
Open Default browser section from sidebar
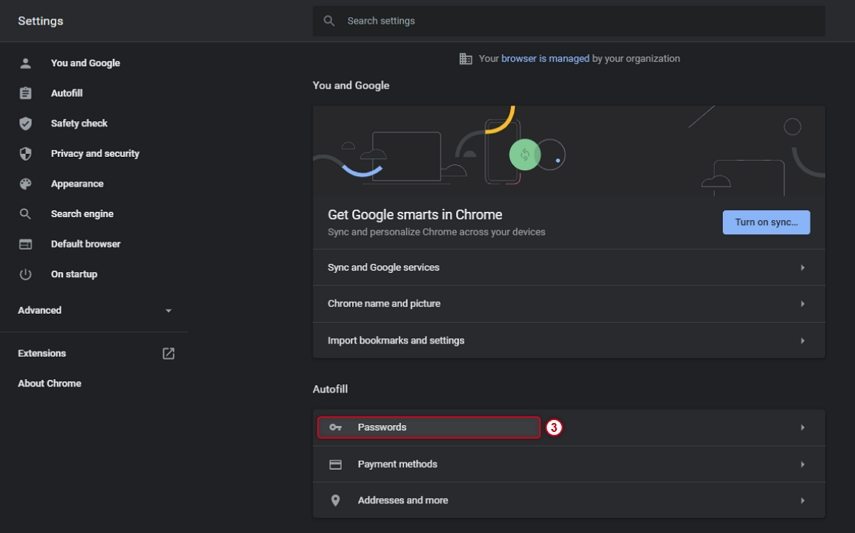[86, 244]
